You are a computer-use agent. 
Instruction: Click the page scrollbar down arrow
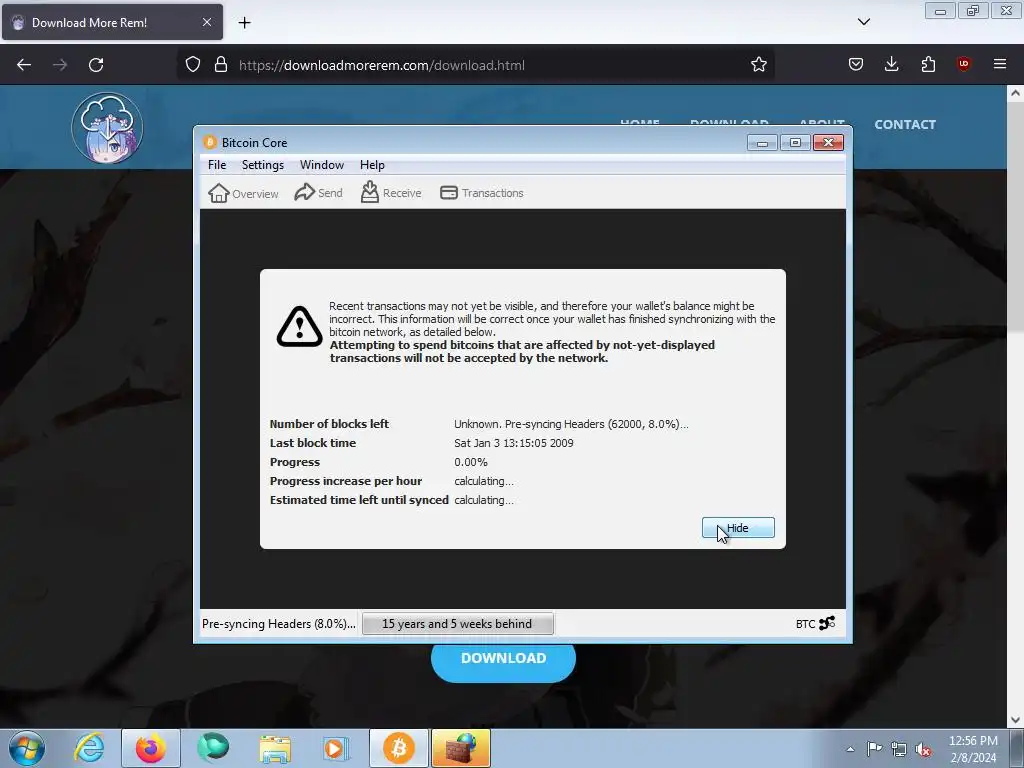point(1015,720)
